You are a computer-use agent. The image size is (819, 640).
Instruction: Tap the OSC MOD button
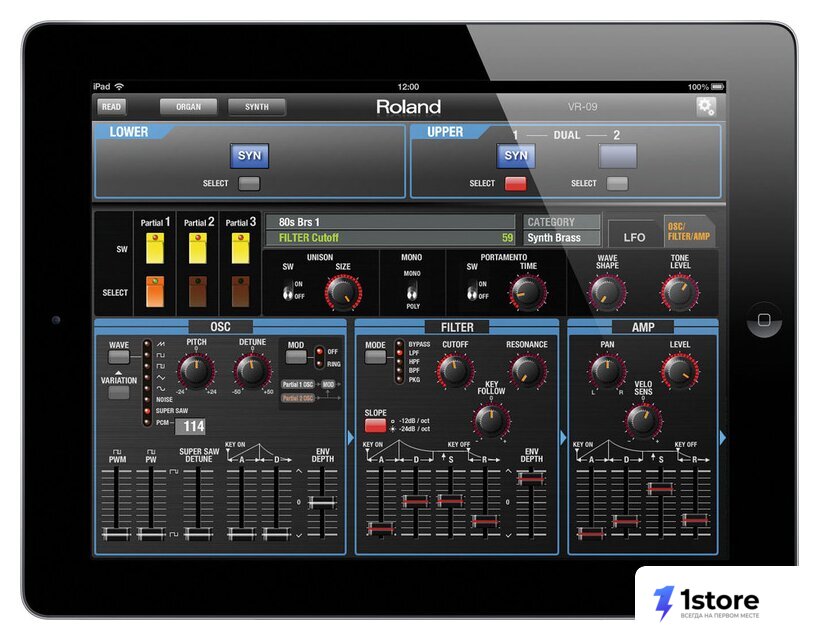point(296,357)
